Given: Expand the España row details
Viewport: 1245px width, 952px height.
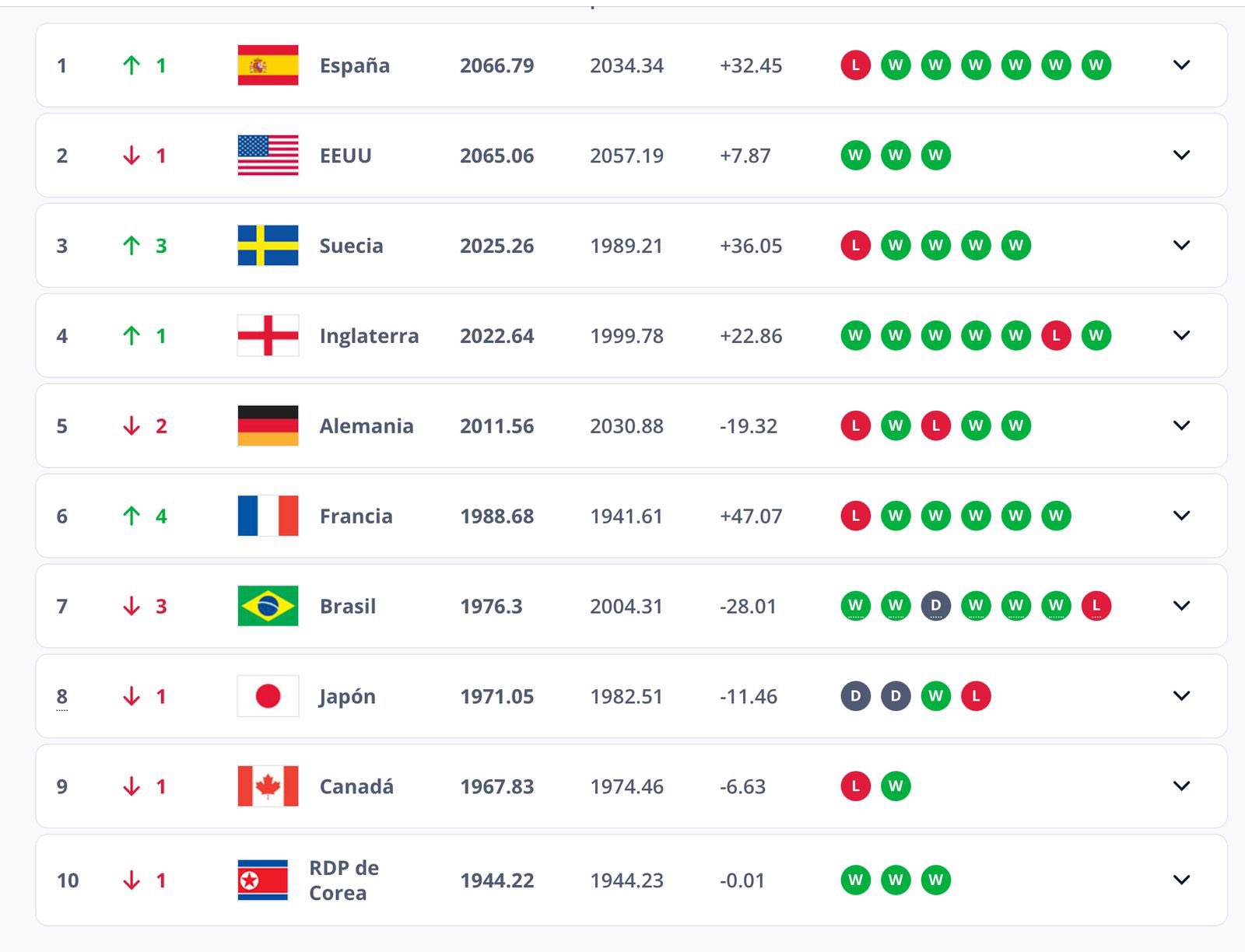Looking at the screenshot, I should (x=1181, y=65).
